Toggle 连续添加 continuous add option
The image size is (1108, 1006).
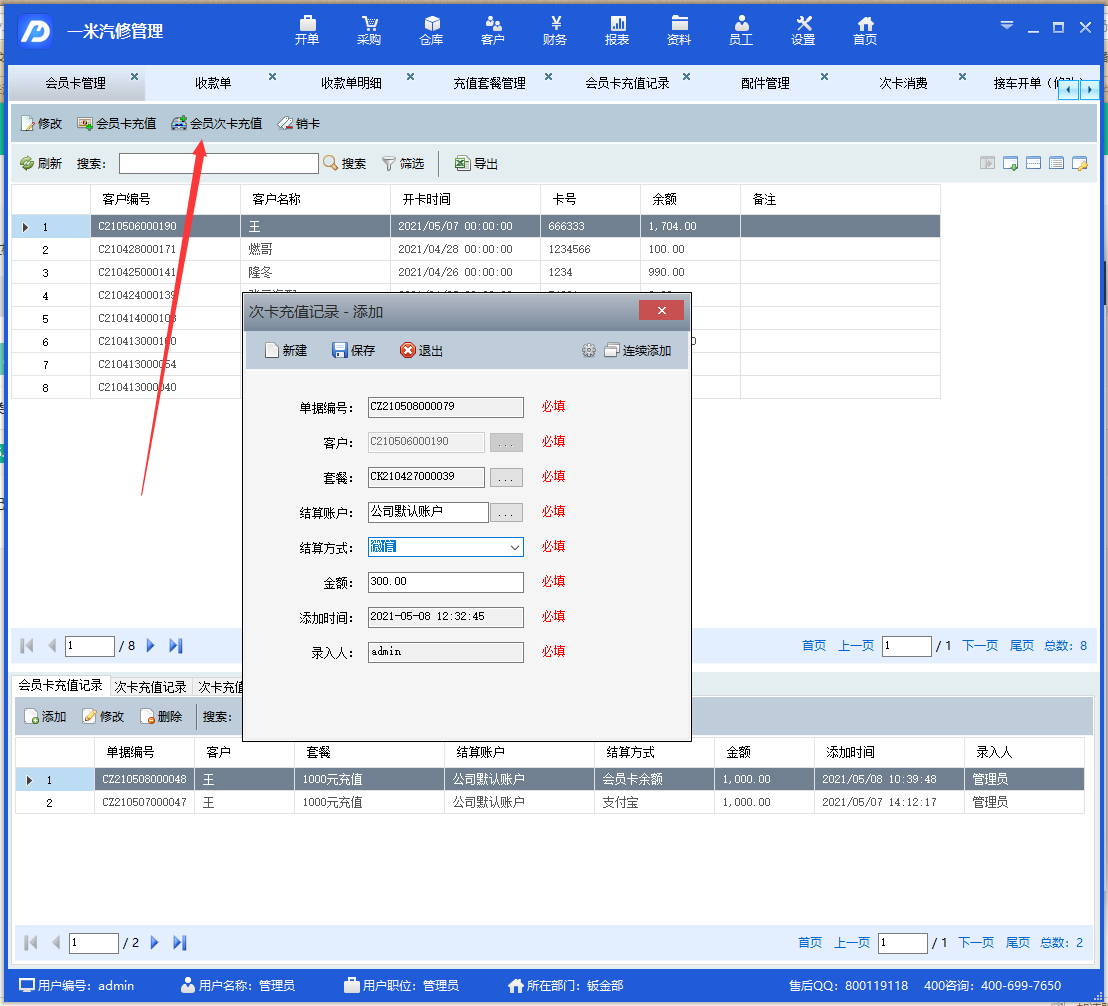[638, 351]
